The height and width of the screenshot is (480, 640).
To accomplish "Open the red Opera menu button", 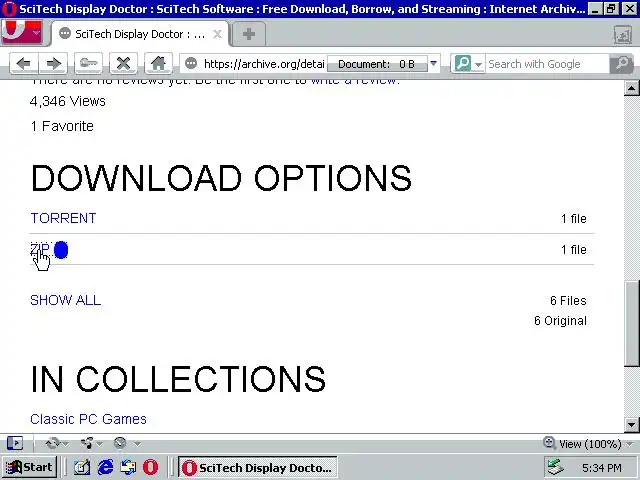I will click(x=22, y=33).
